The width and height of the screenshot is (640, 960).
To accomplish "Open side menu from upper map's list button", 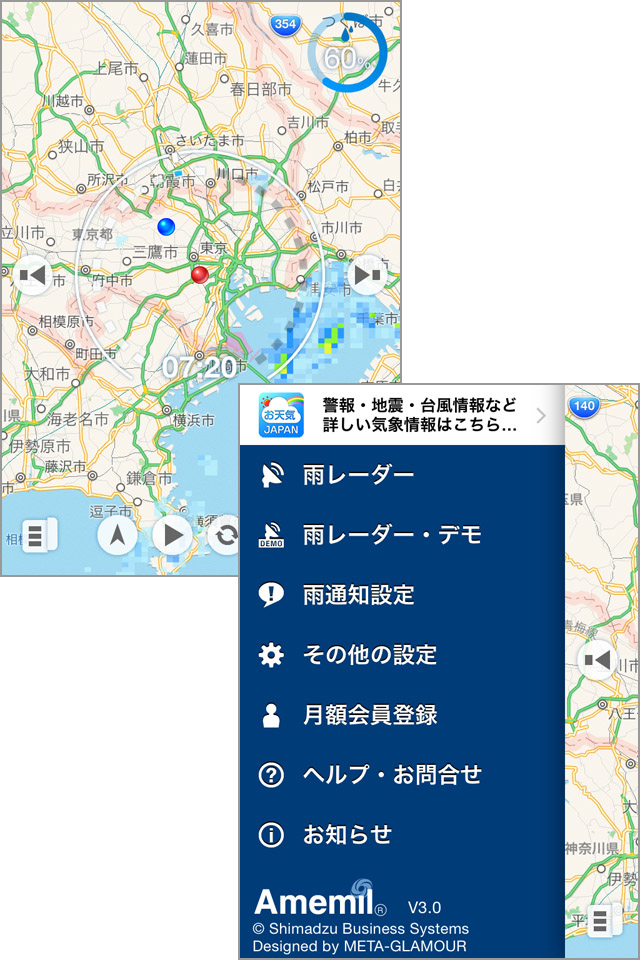I will pos(37,535).
